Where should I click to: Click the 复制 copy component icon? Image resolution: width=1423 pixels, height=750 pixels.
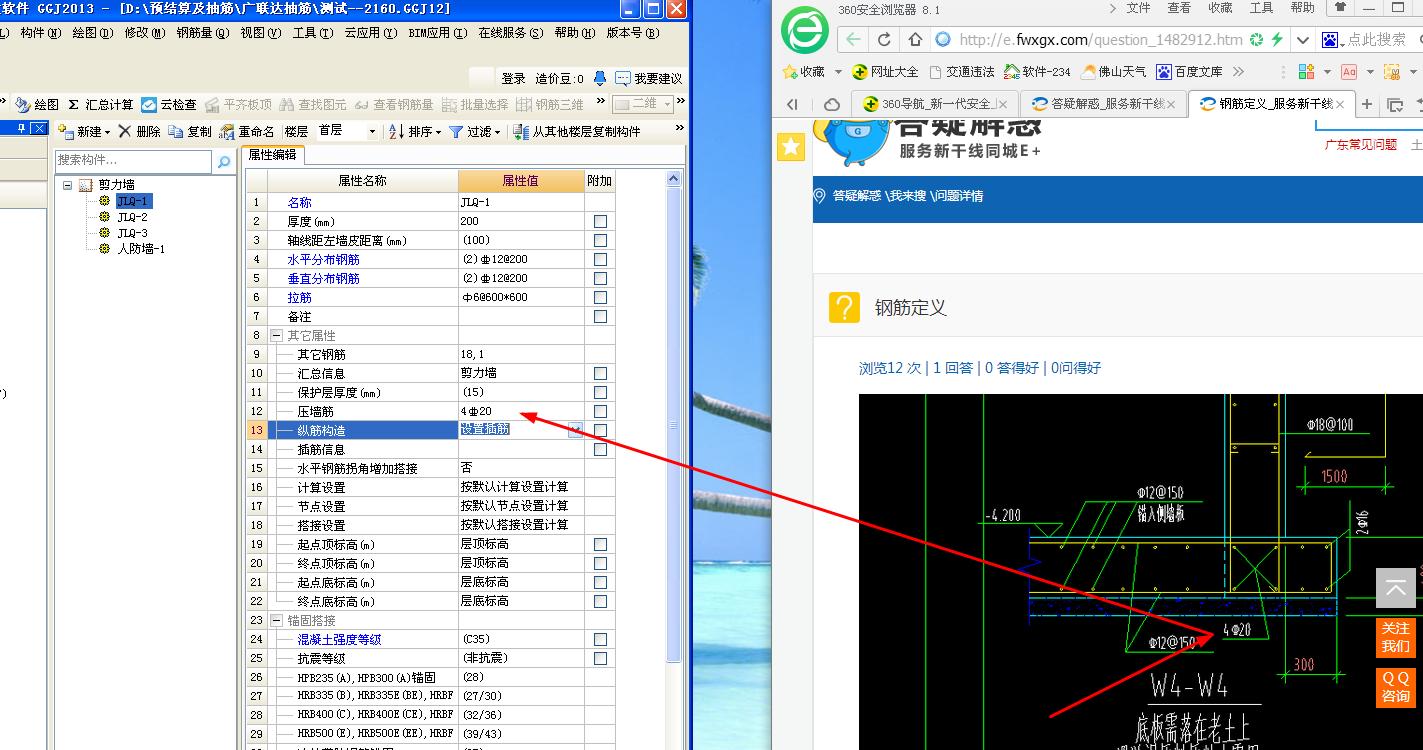tap(176, 131)
